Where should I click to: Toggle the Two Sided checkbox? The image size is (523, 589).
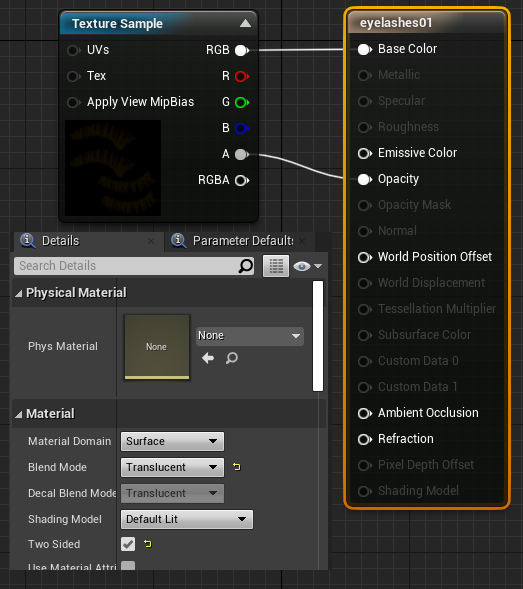coord(128,544)
